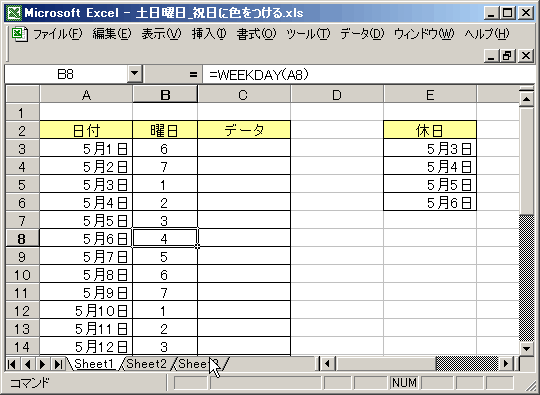Select row 14 header
This screenshot has width=540, height=395.
point(22,346)
